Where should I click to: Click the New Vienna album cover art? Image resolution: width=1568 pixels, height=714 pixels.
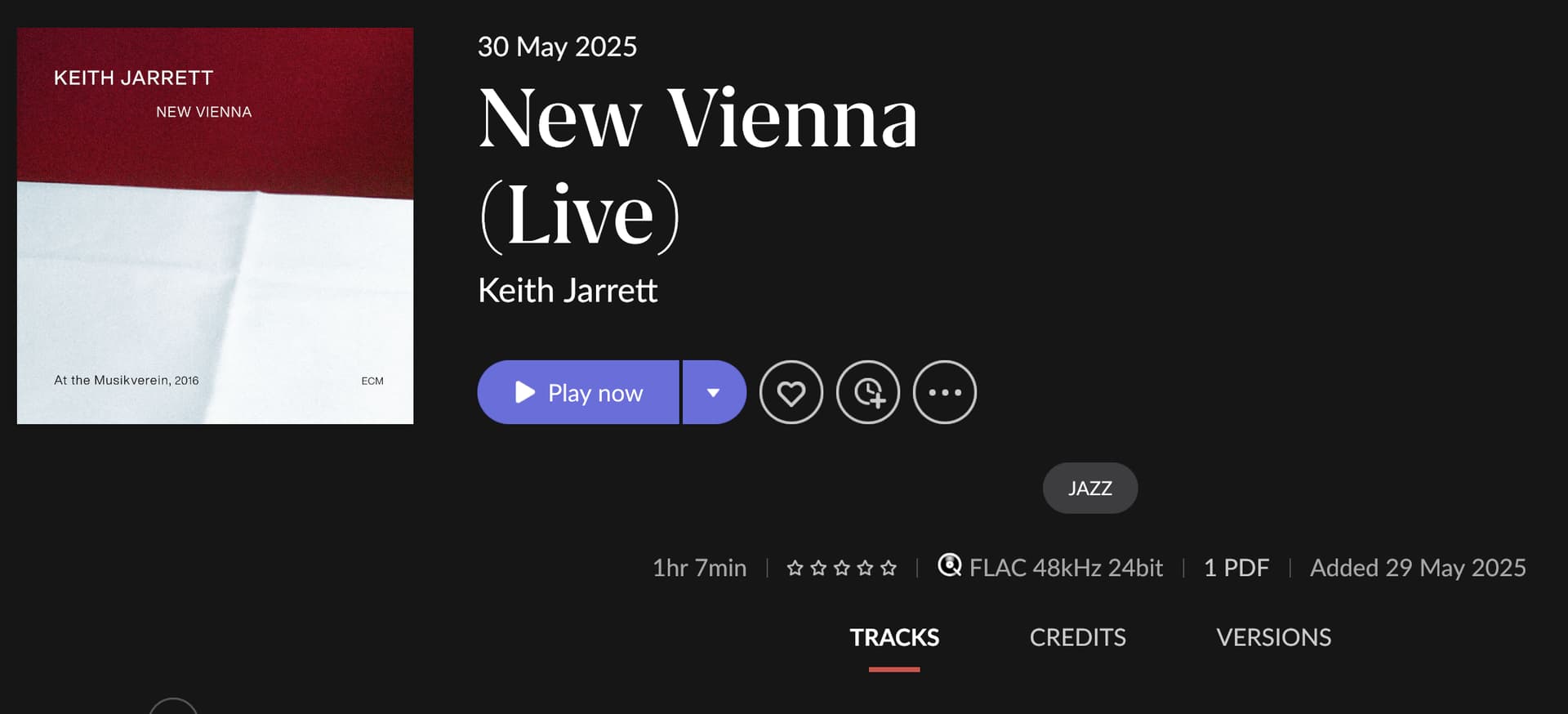tap(215, 226)
